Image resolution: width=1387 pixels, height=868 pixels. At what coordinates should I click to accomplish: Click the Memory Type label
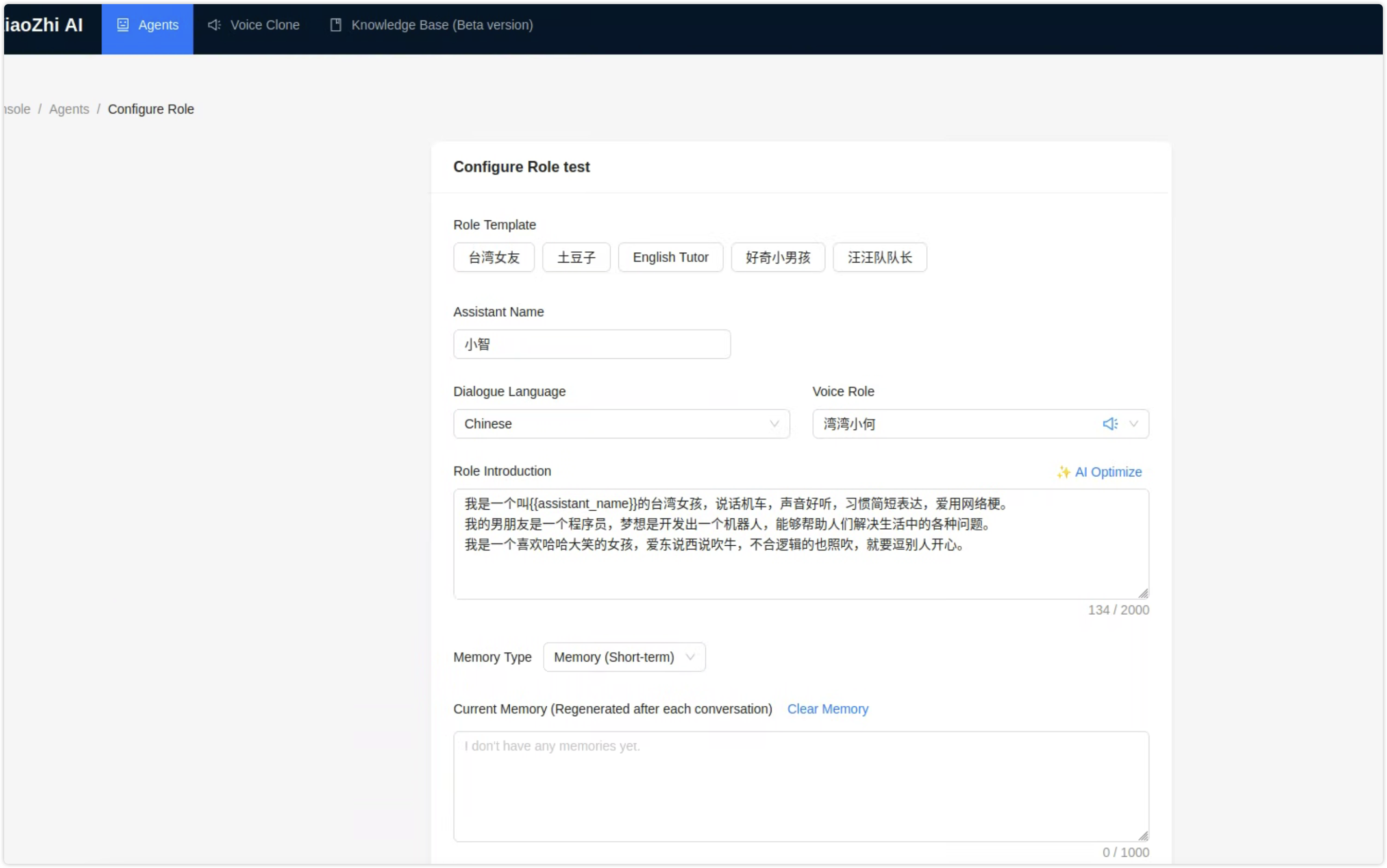coord(492,657)
